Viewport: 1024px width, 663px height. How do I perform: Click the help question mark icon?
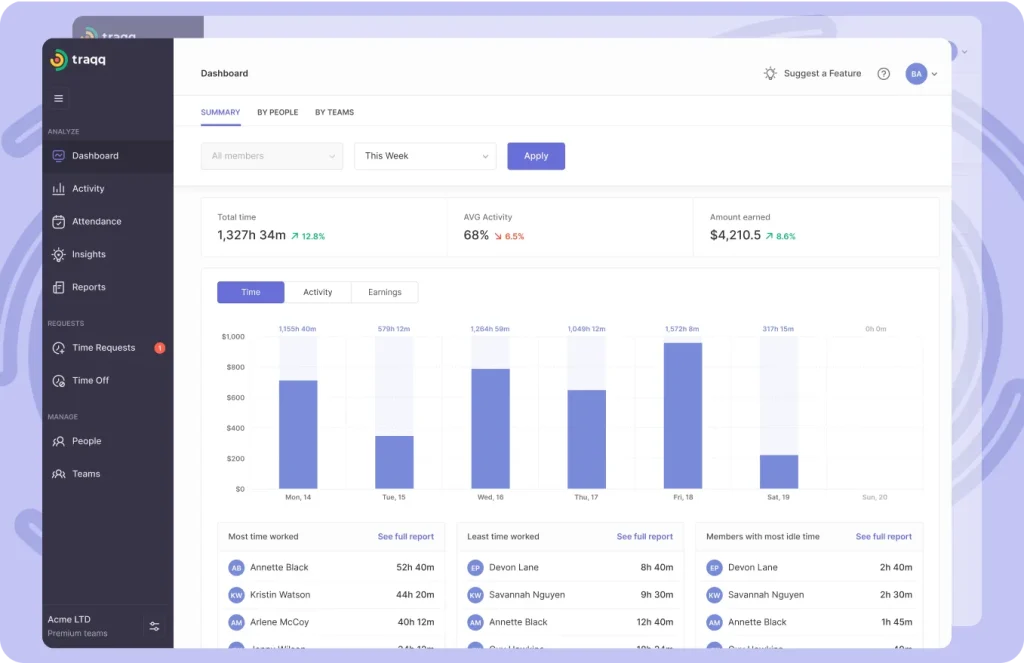[883, 74]
